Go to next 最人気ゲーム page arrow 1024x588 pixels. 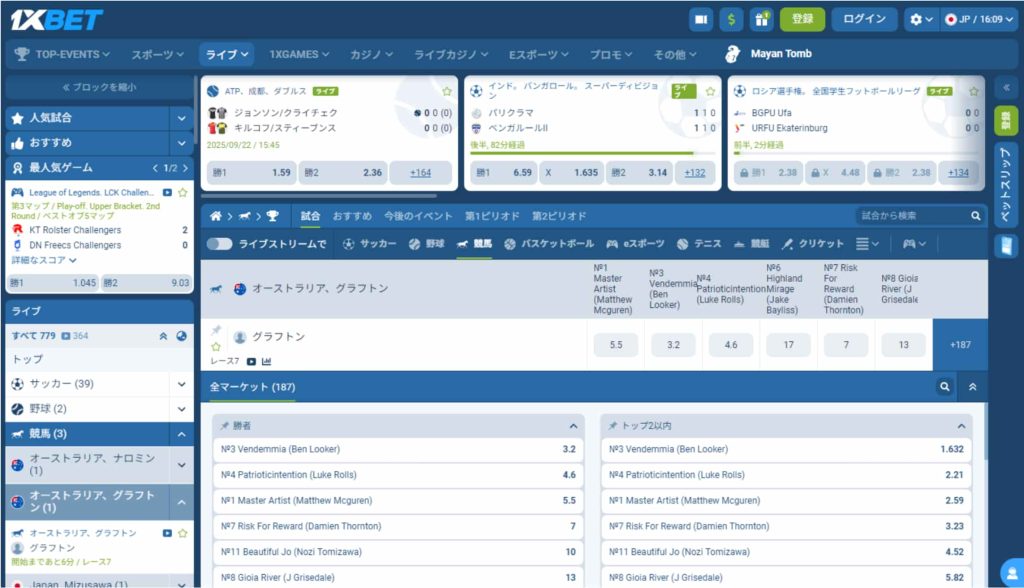pos(185,168)
